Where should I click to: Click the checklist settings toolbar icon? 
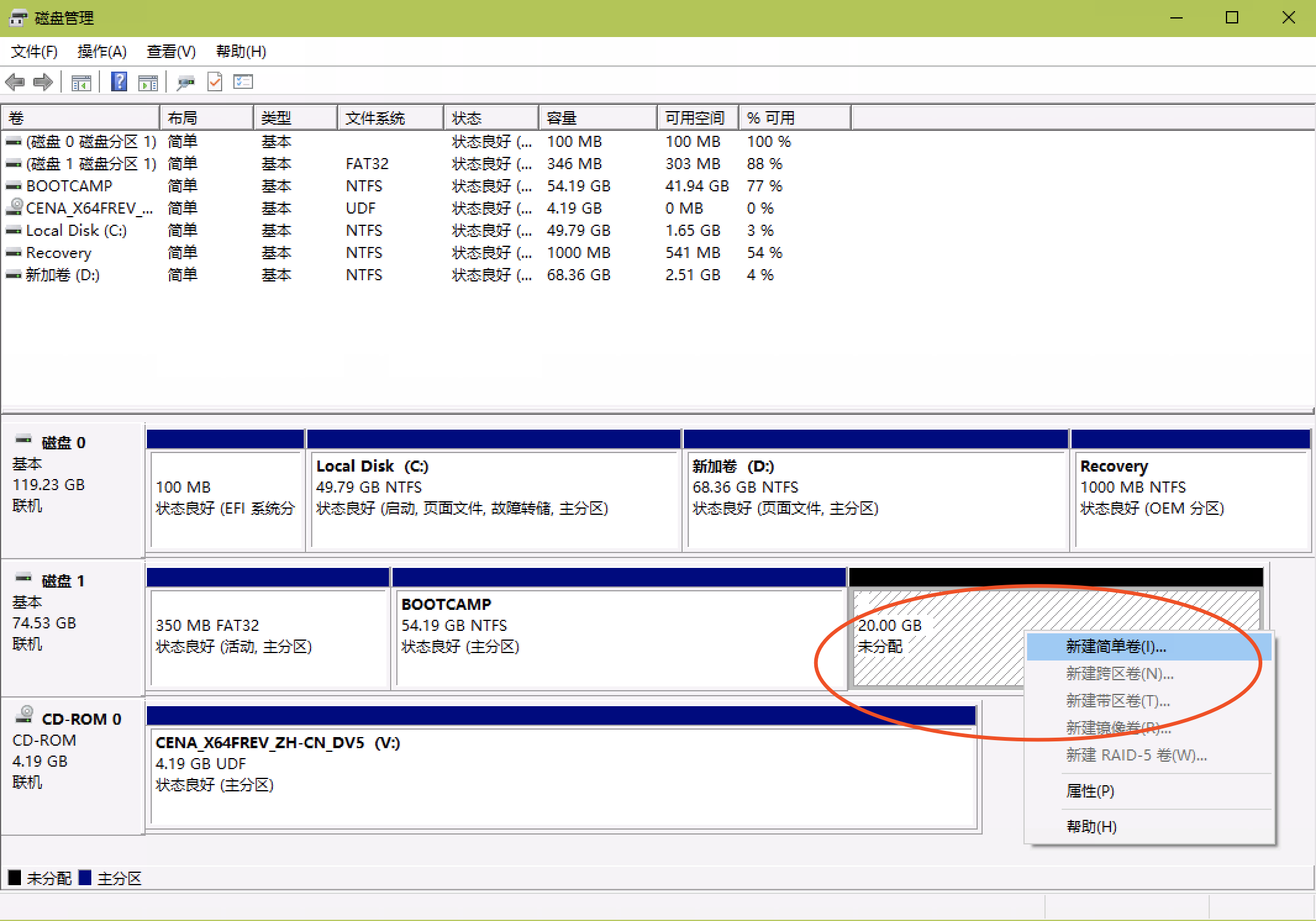[x=243, y=81]
